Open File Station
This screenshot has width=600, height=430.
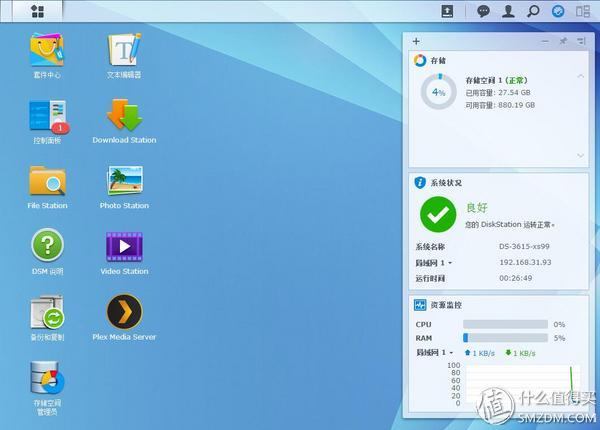47,181
